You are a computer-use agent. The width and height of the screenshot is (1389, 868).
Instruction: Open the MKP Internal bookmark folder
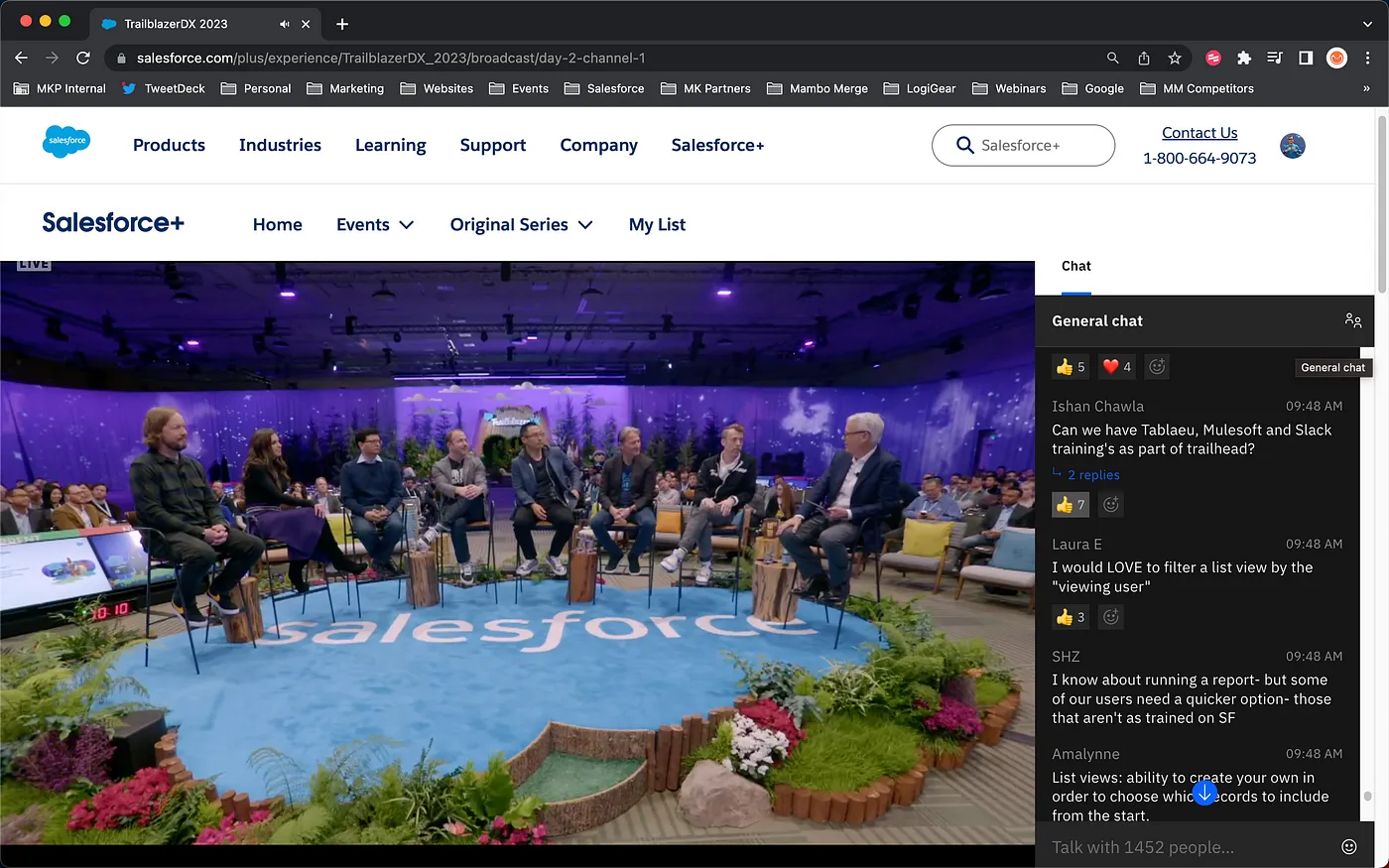pyautogui.click(x=60, y=88)
